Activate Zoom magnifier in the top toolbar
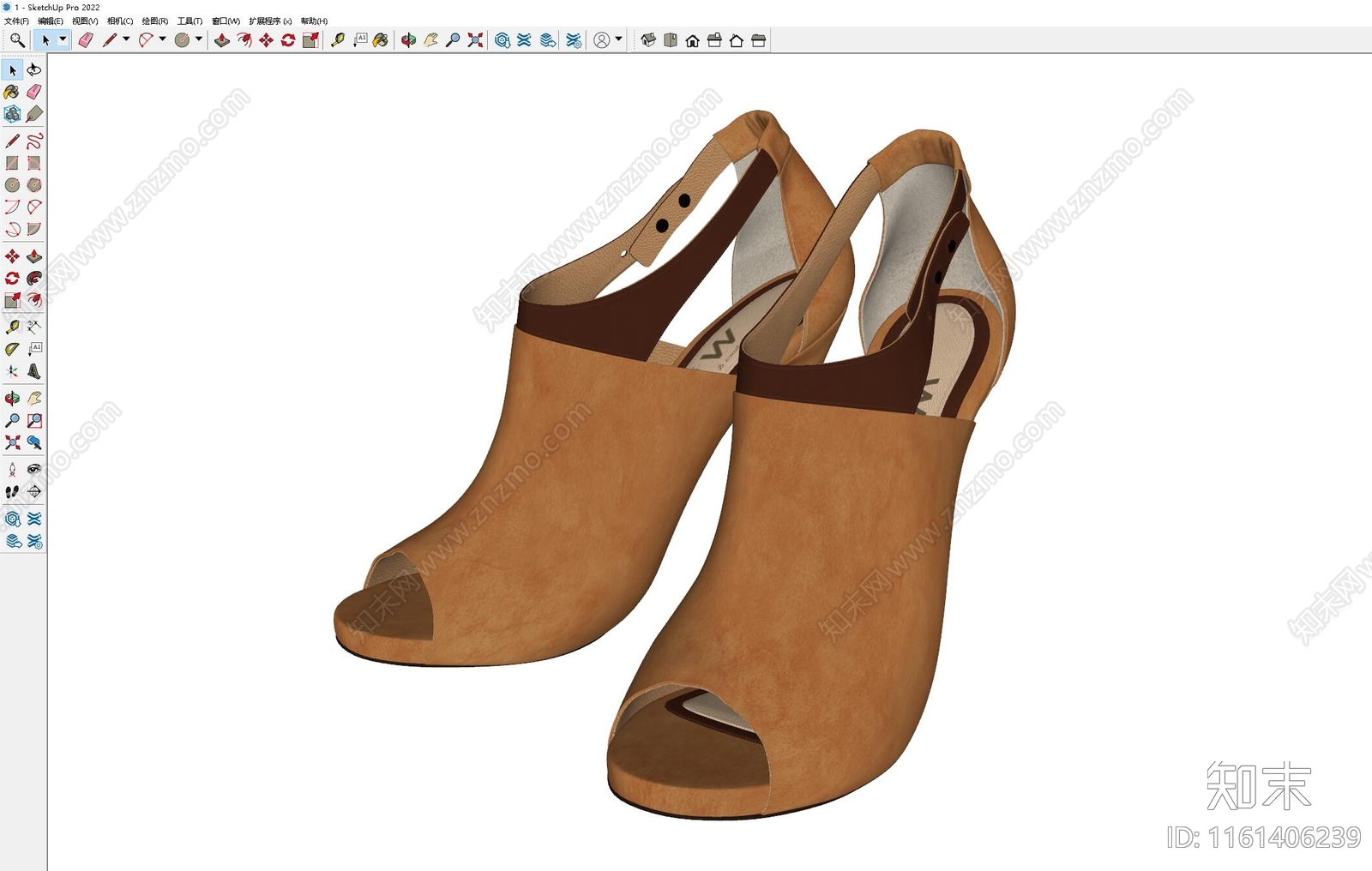1372x871 pixels. pyautogui.click(x=454, y=40)
